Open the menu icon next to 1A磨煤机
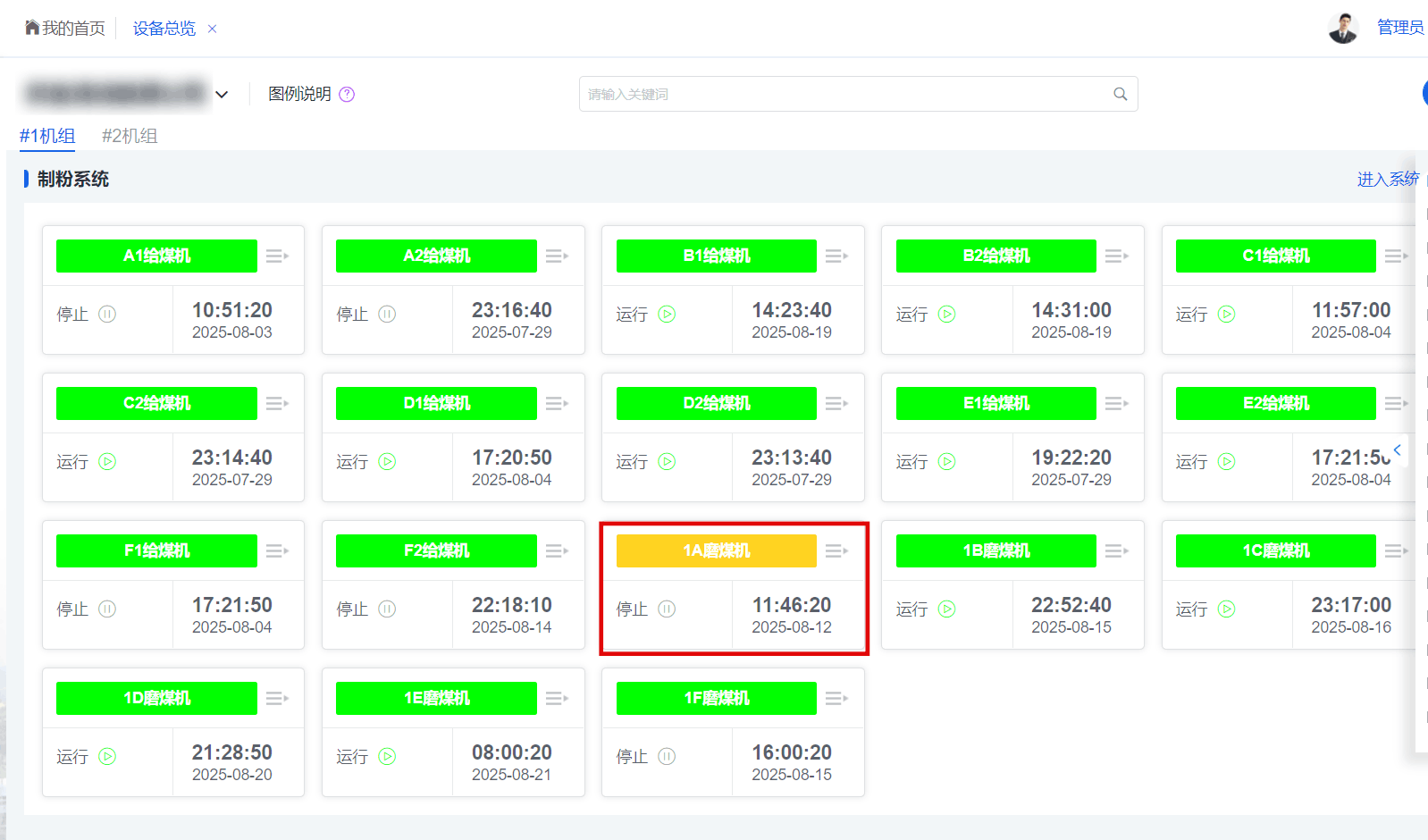The image size is (1428, 840). [x=836, y=551]
